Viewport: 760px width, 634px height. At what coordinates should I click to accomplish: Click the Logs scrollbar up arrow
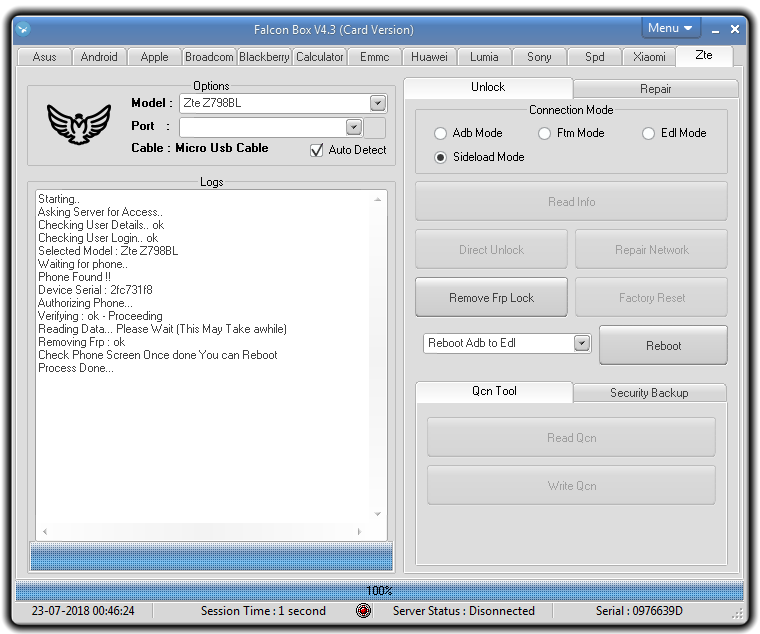tap(378, 200)
